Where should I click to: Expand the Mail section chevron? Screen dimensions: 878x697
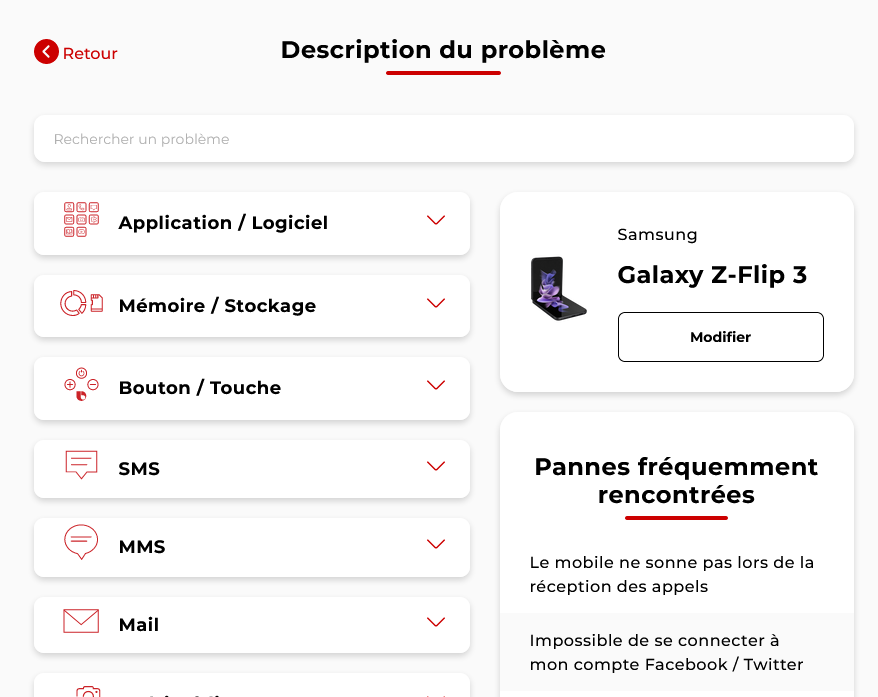(x=435, y=622)
